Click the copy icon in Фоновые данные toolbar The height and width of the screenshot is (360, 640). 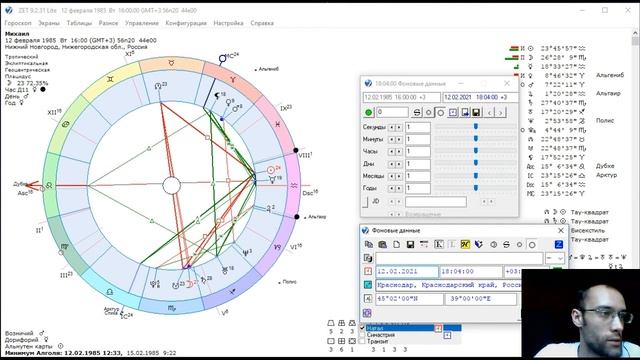pos(369,244)
